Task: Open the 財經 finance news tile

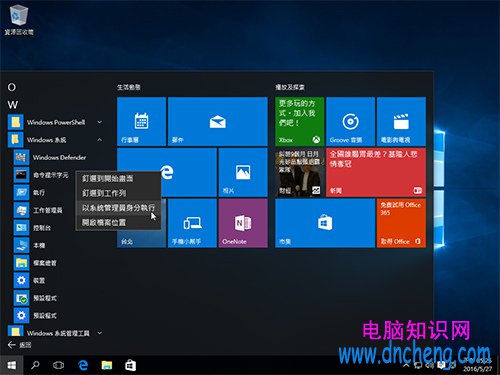Action: pos(299,172)
